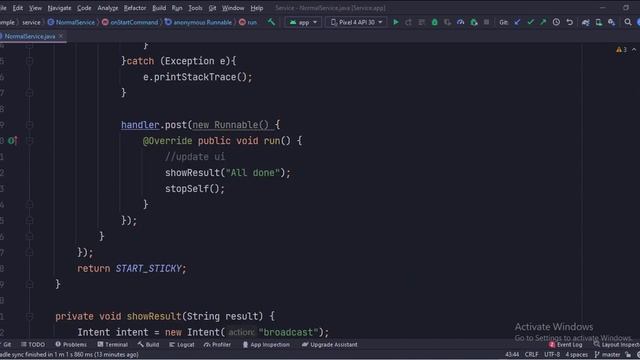Click the warning indicator showing 3 problems
Screen dimensions: 640x360
pos(621,49)
